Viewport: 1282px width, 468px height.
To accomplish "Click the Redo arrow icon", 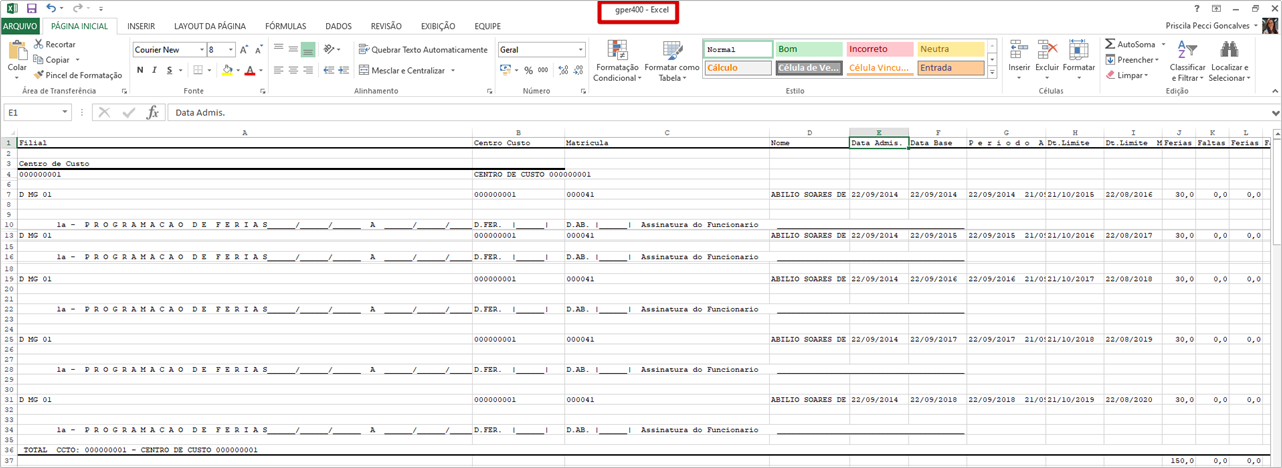I will click(x=77, y=8).
